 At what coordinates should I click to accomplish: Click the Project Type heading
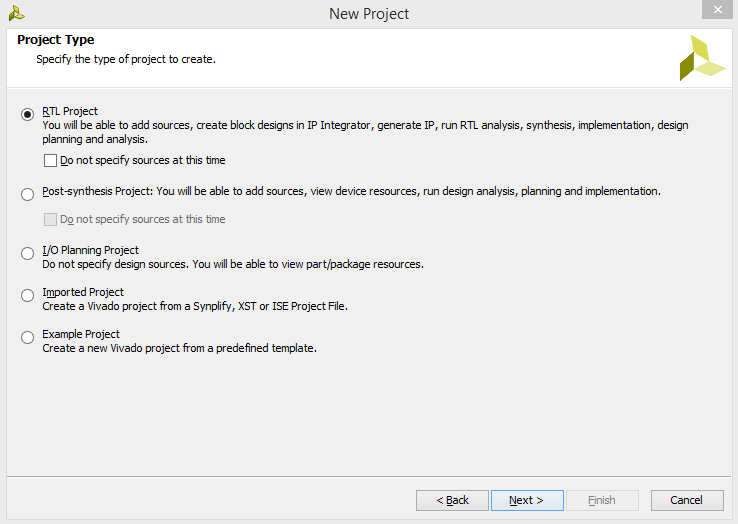click(x=56, y=40)
